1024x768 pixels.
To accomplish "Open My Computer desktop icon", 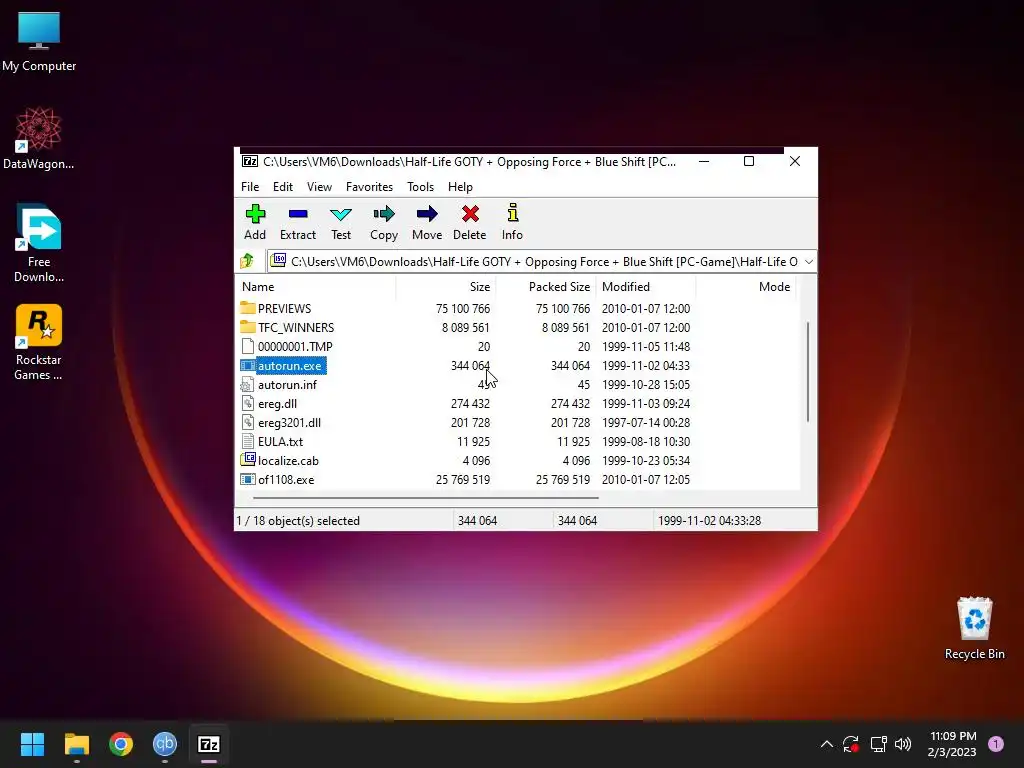I will (39, 42).
